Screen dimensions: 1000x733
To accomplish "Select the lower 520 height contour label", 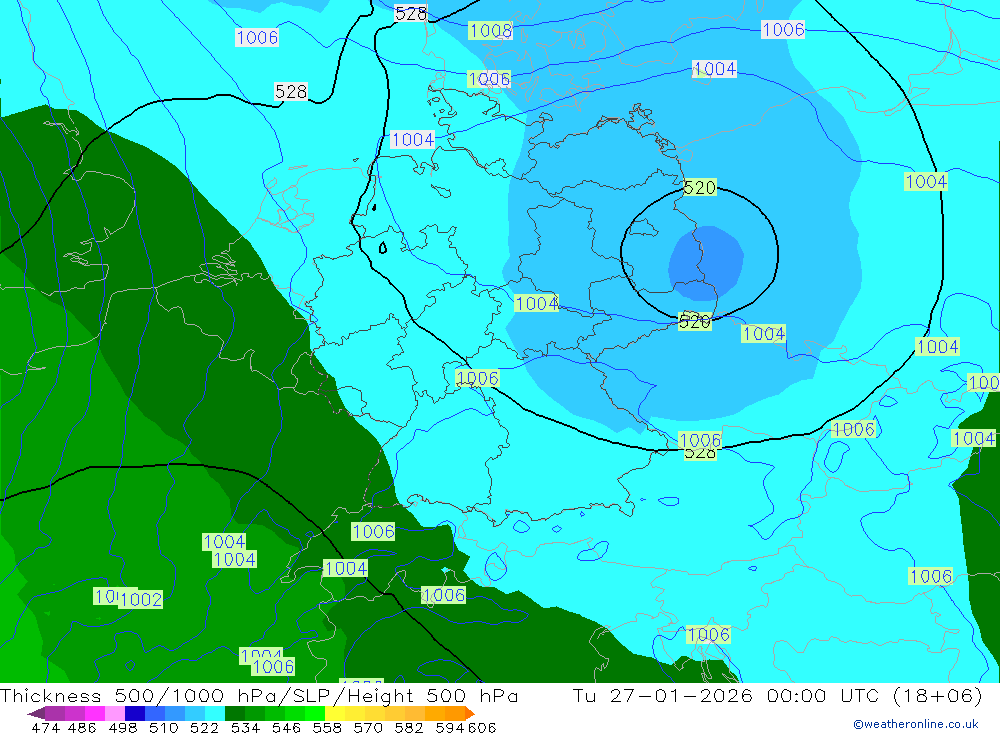I will click(x=695, y=322).
